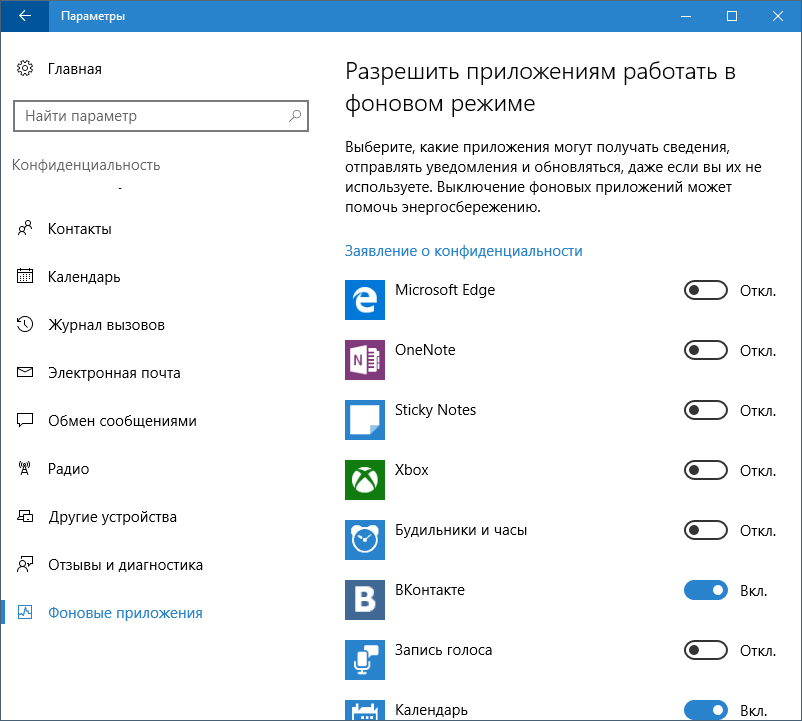Screen dimensions: 802x721
Task: Open Заявление о конфиденциальности link
Action: pyautogui.click(x=463, y=251)
